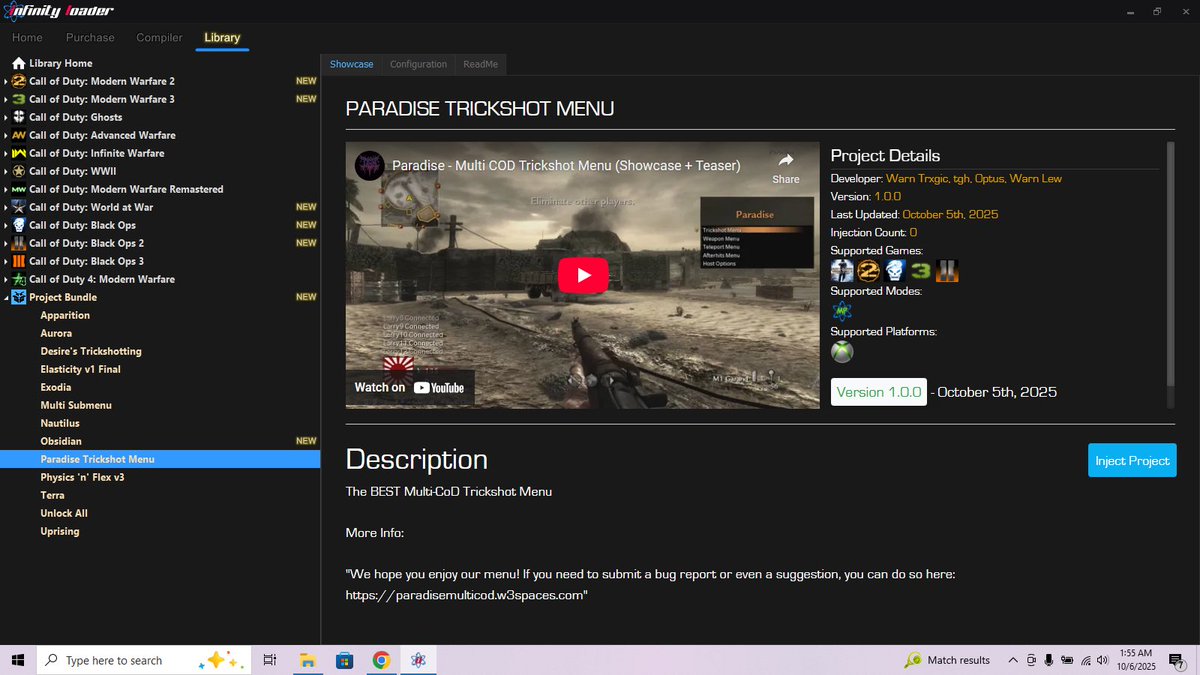Viewport: 1200px width, 675px height.
Task: Expand Call of Duty: Black Ops 3 node
Action: point(6,261)
